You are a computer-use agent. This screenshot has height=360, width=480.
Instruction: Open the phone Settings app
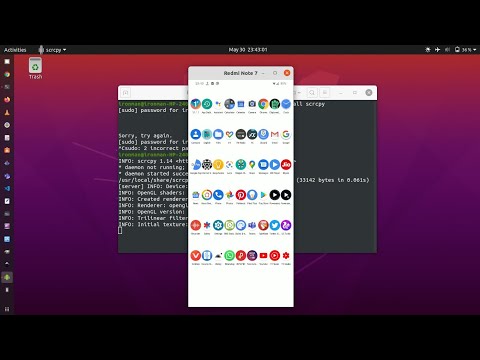(x=218, y=225)
